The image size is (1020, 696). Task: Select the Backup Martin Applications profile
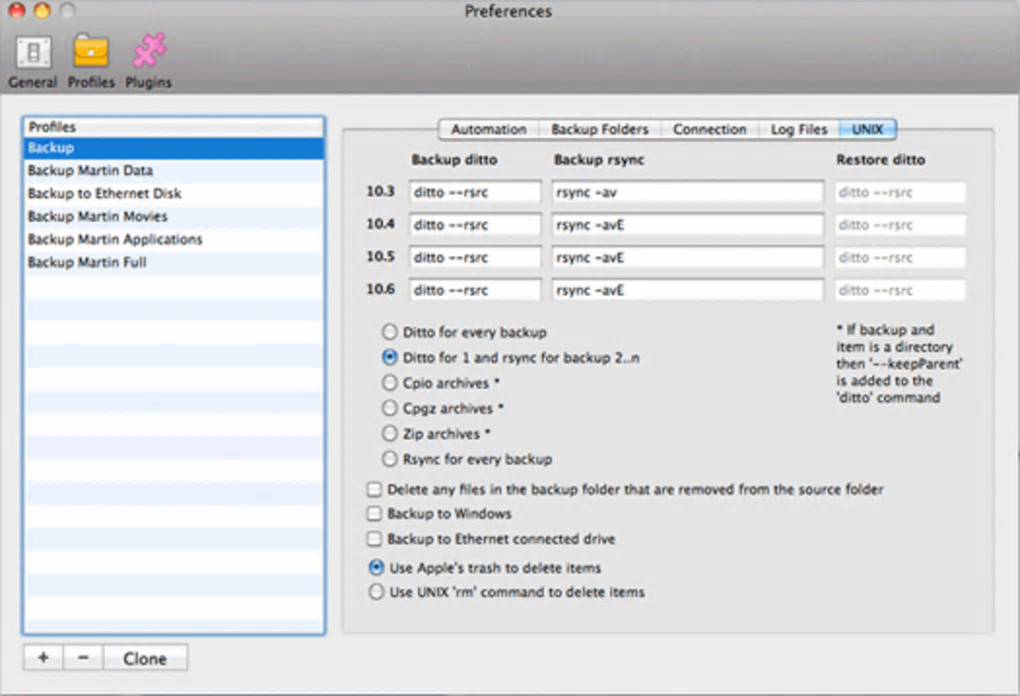[174, 239]
